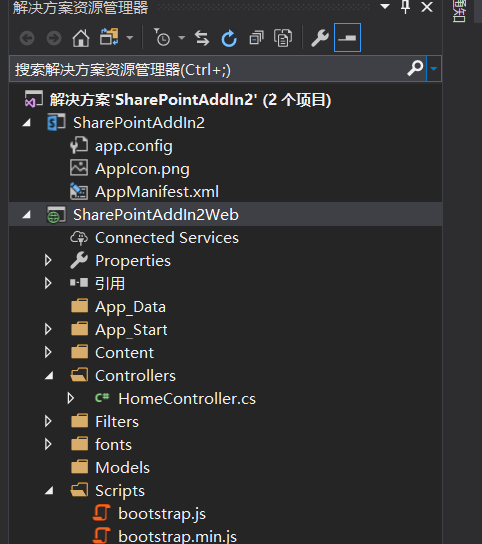Select the SharePointAddIn2 project
Screen dimensions: 482x544
[x=139, y=123]
